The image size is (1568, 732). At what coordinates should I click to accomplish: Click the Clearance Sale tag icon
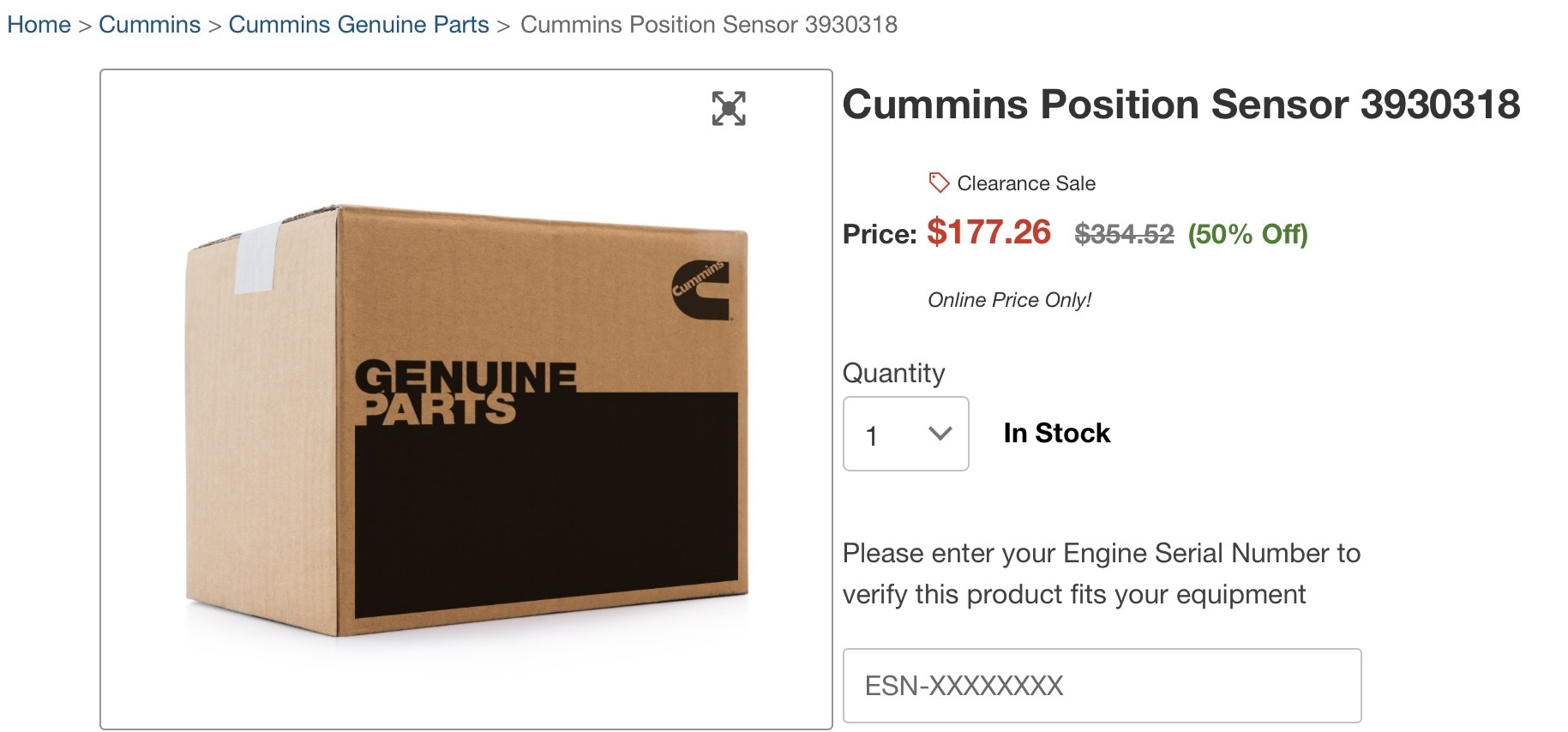point(939,183)
